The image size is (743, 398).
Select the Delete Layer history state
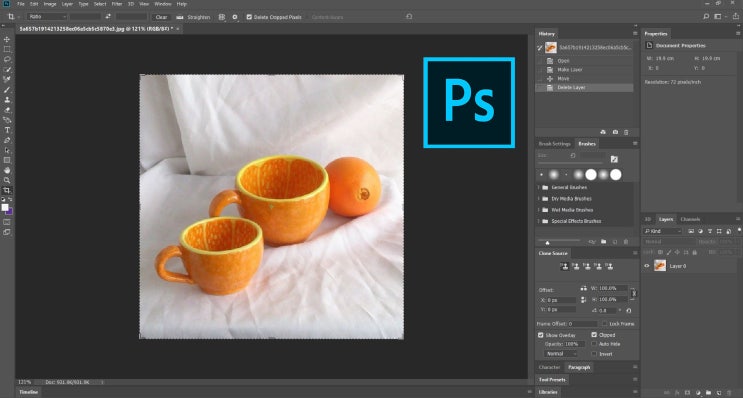click(x=584, y=88)
